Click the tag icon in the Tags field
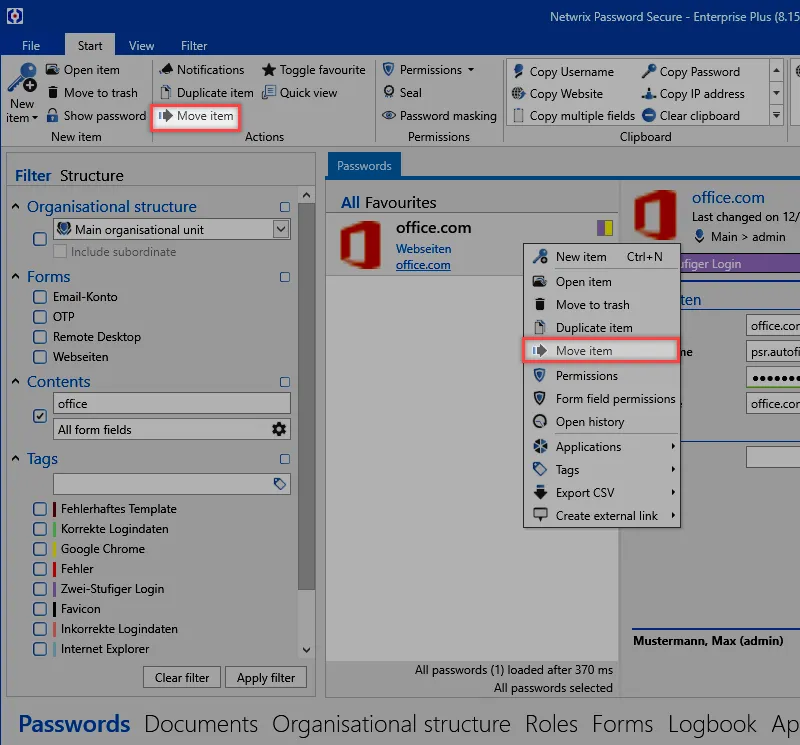Image resolution: width=800 pixels, height=745 pixels. click(x=279, y=483)
